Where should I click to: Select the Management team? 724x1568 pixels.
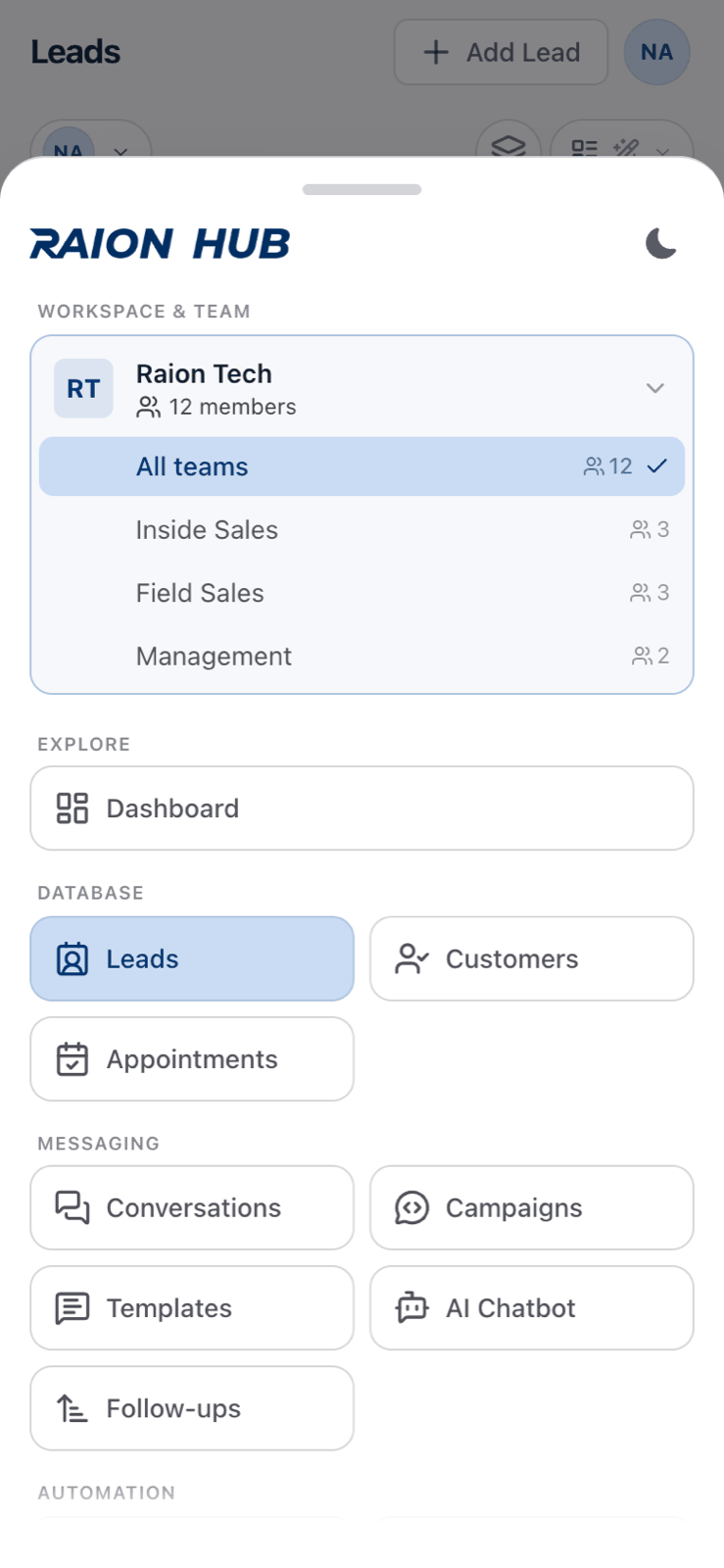pos(362,657)
